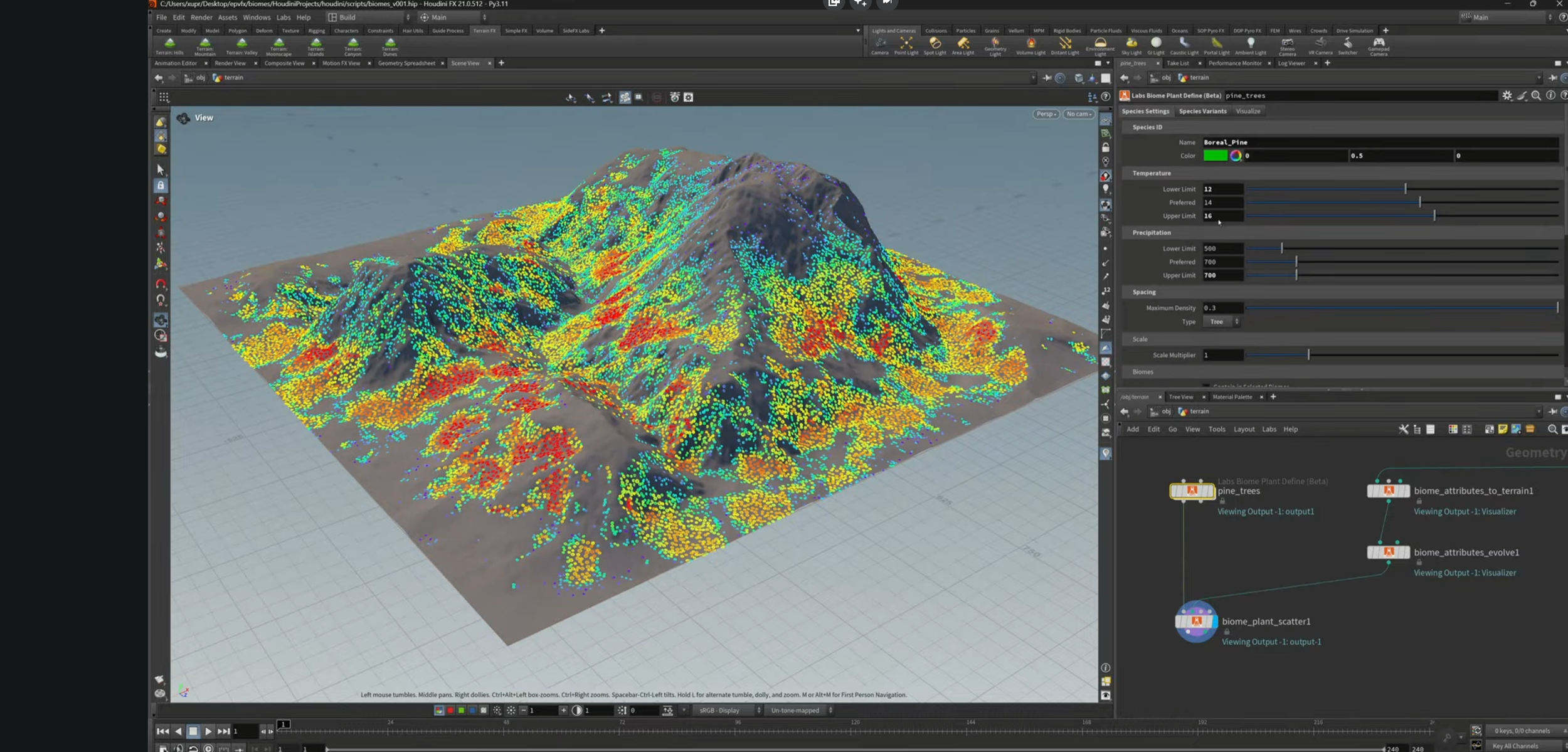Open the Persp viewport dropdown
The image size is (1568, 752).
click(1046, 114)
